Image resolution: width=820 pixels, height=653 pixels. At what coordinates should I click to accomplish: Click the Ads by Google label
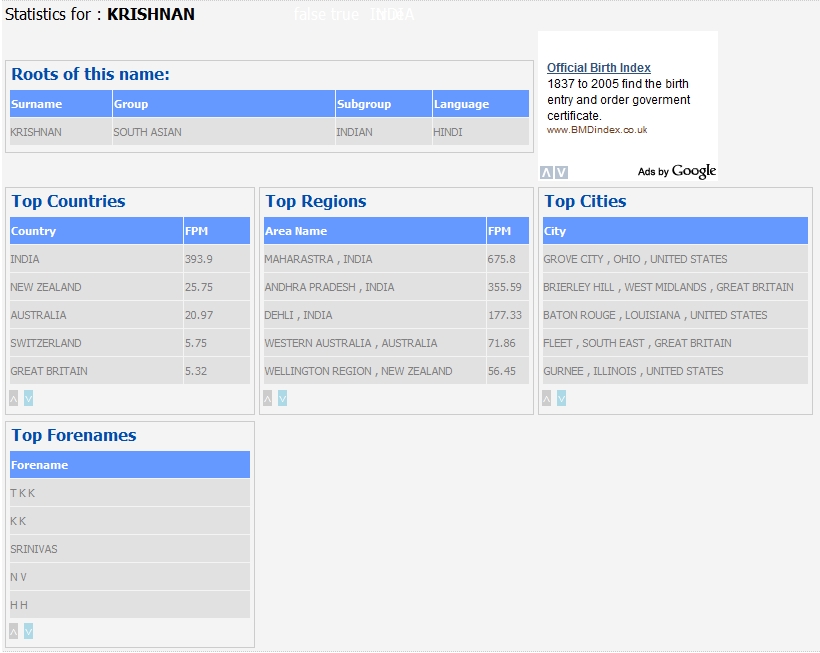677,172
